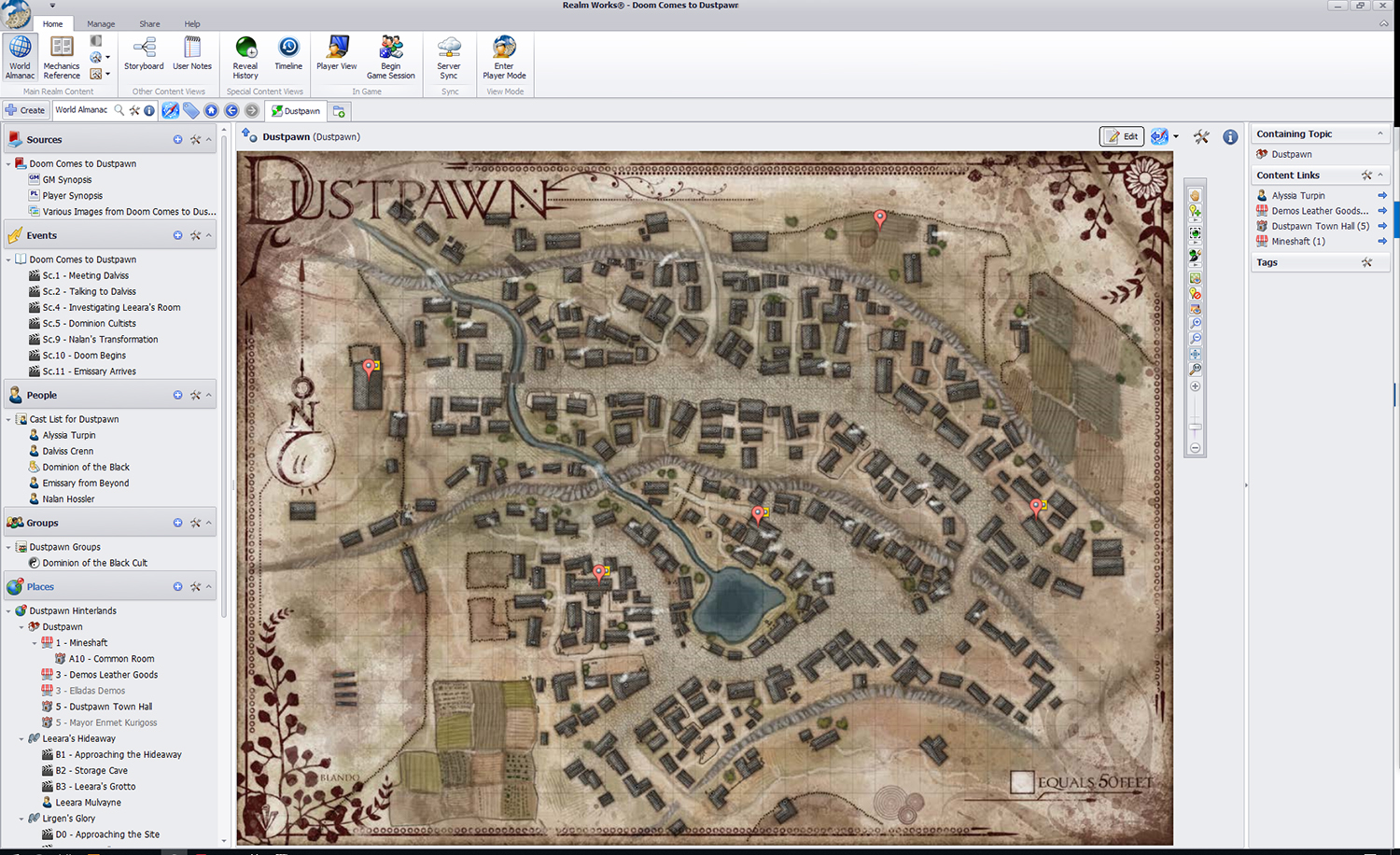Launch Player View
This screenshot has width=1400, height=855.
tap(337, 54)
